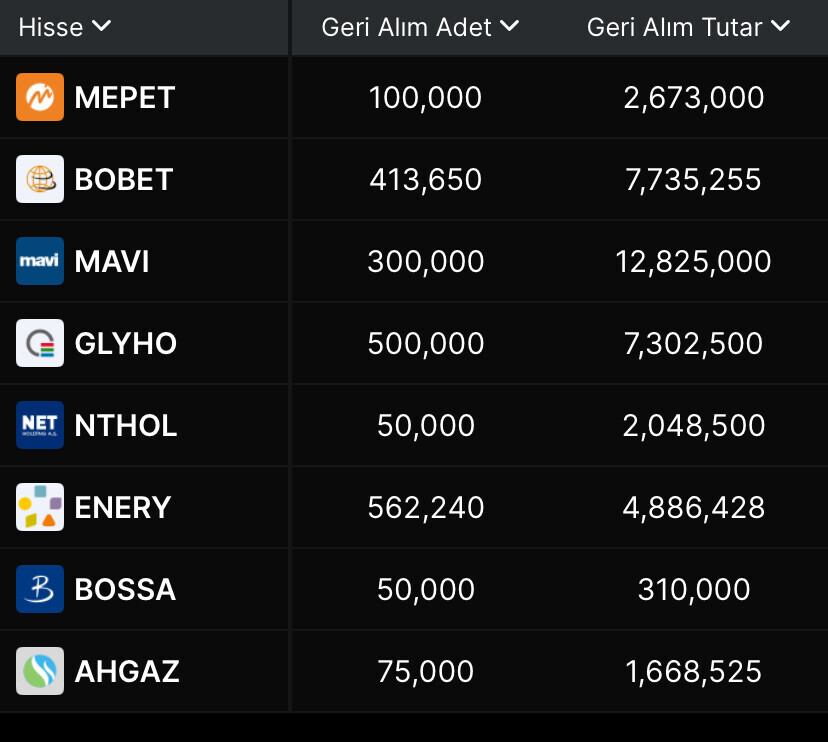The image size is (828, 742).
Task: Click the Geri Alım Adet header text
Action: [407, 27]
